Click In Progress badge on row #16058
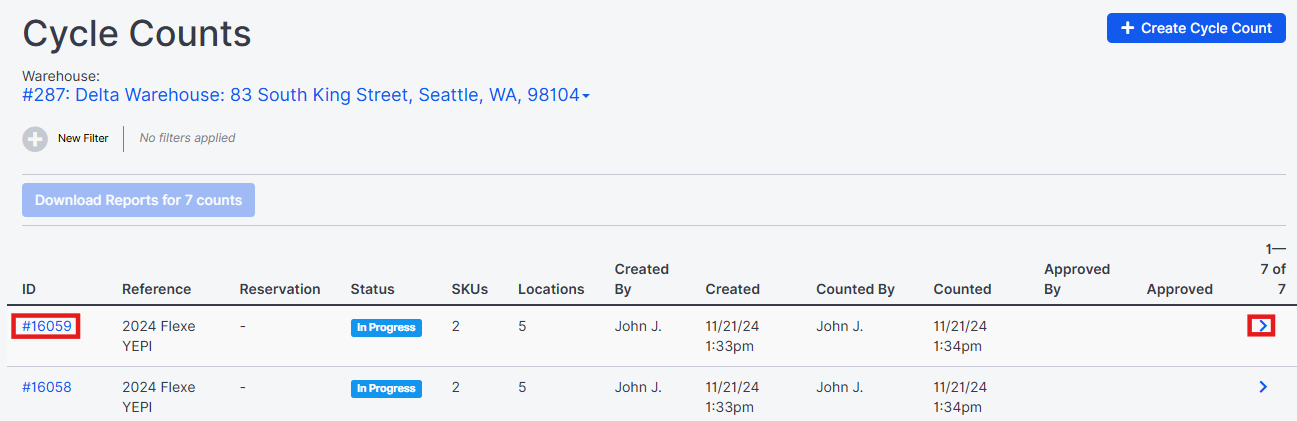 386,388
